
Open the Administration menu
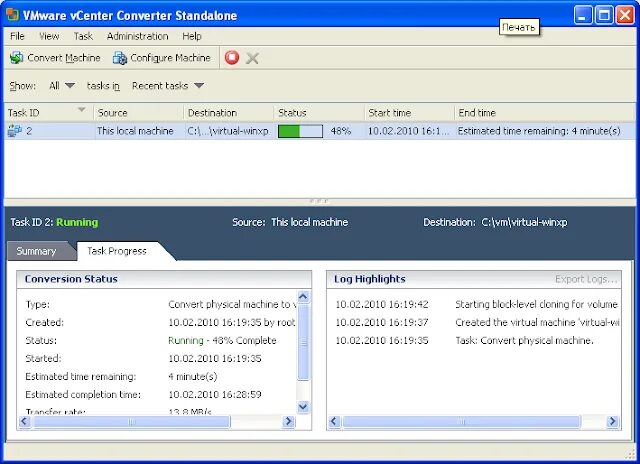click(138, 36)
